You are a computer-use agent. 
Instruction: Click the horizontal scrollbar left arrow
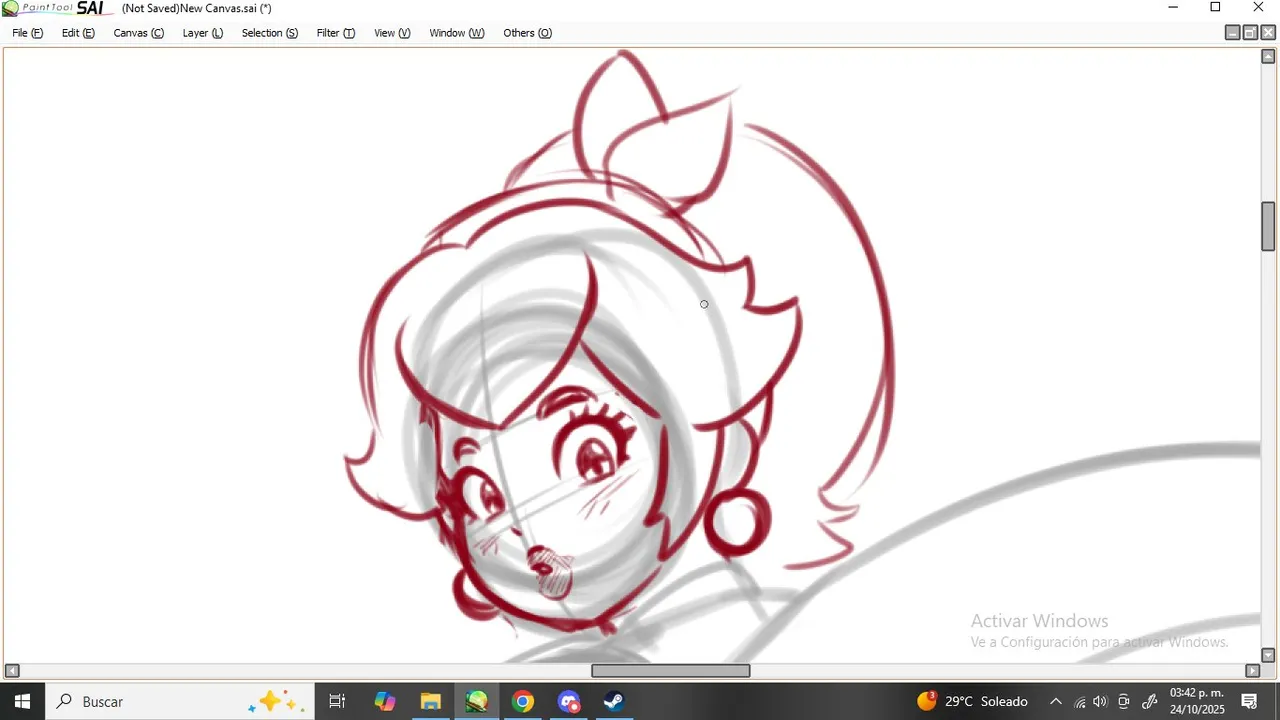[x=12, y=671]
